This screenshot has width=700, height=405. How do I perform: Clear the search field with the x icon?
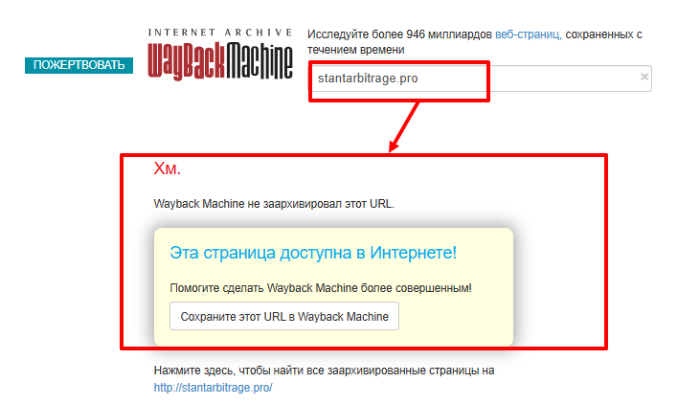tap(644, 77)
